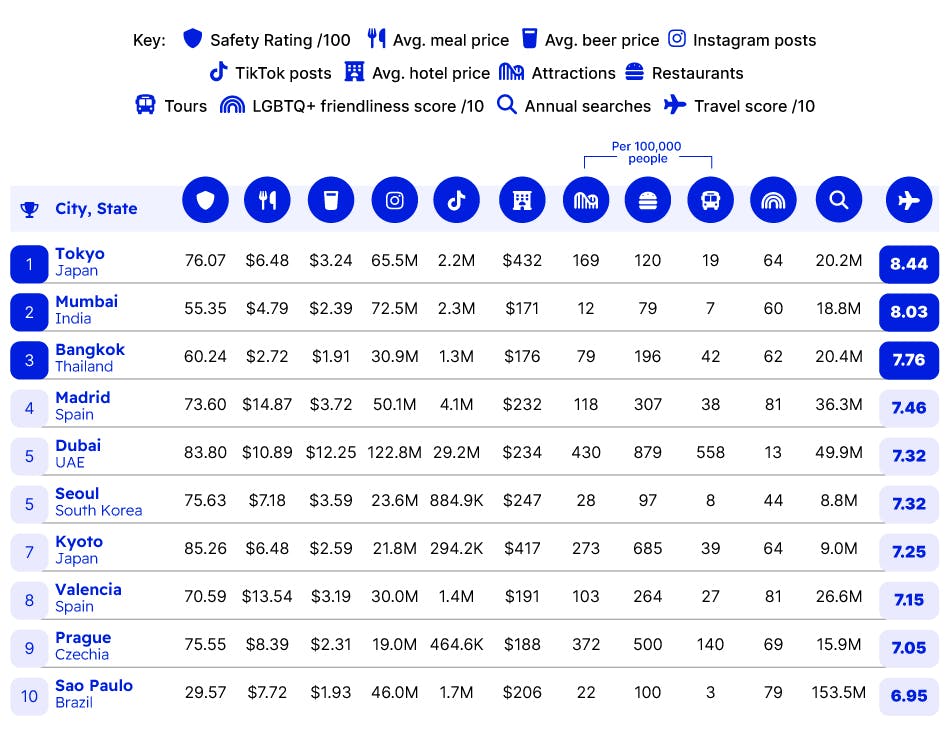Screen dimensions: 948x733
Task: Click the Restaurants burger column header icon
Action: tap(648, 201)
